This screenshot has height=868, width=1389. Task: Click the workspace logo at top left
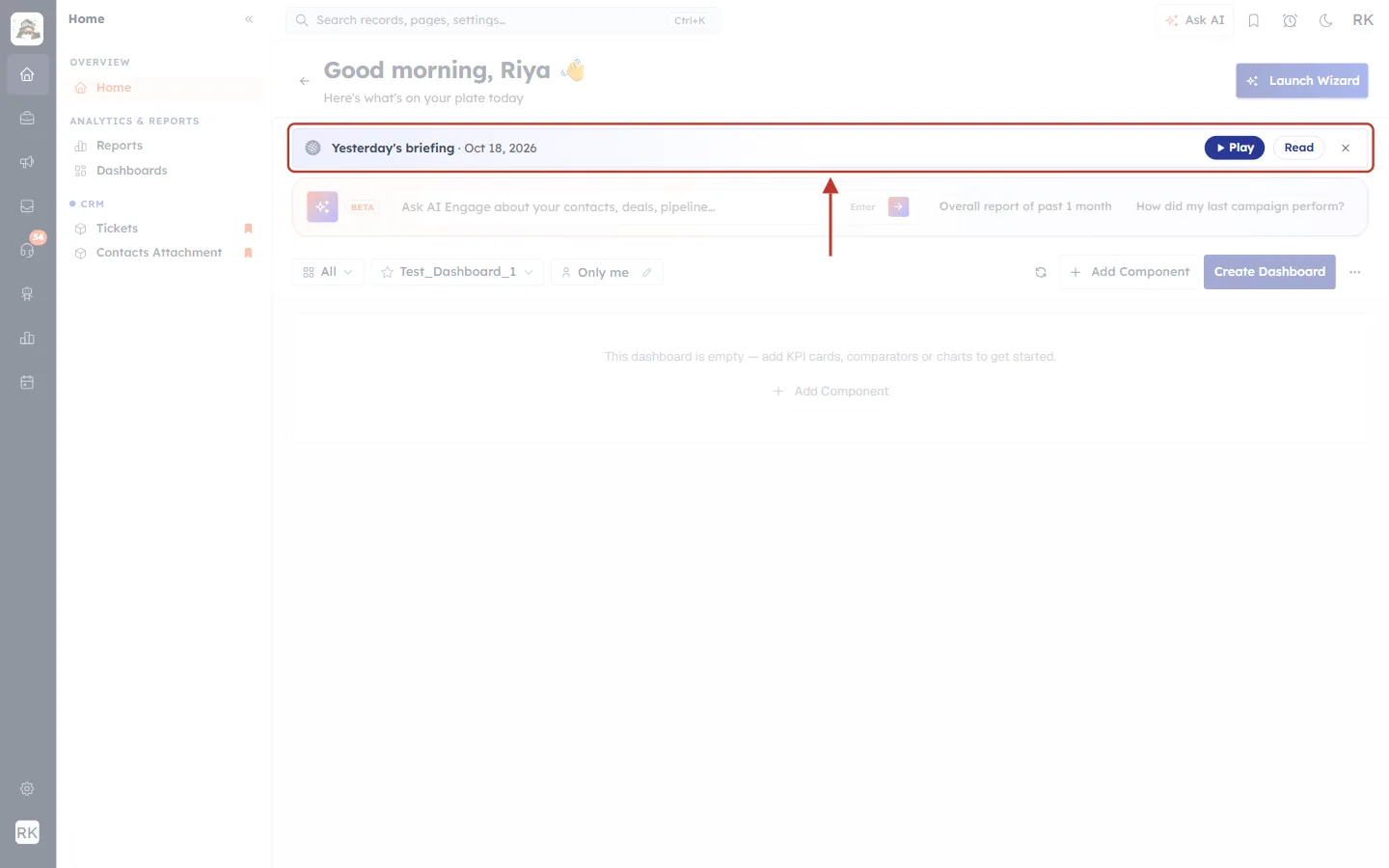click(x=27, y=29)
